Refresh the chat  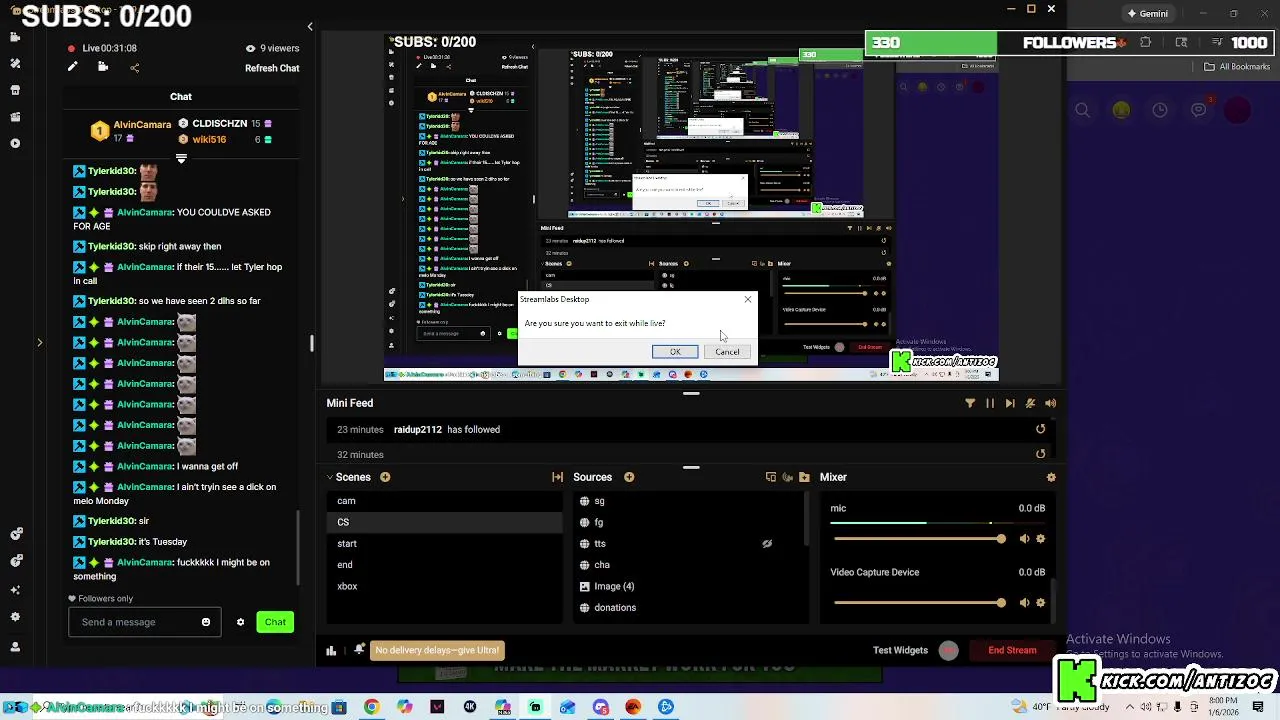click(x=272, y=68)
